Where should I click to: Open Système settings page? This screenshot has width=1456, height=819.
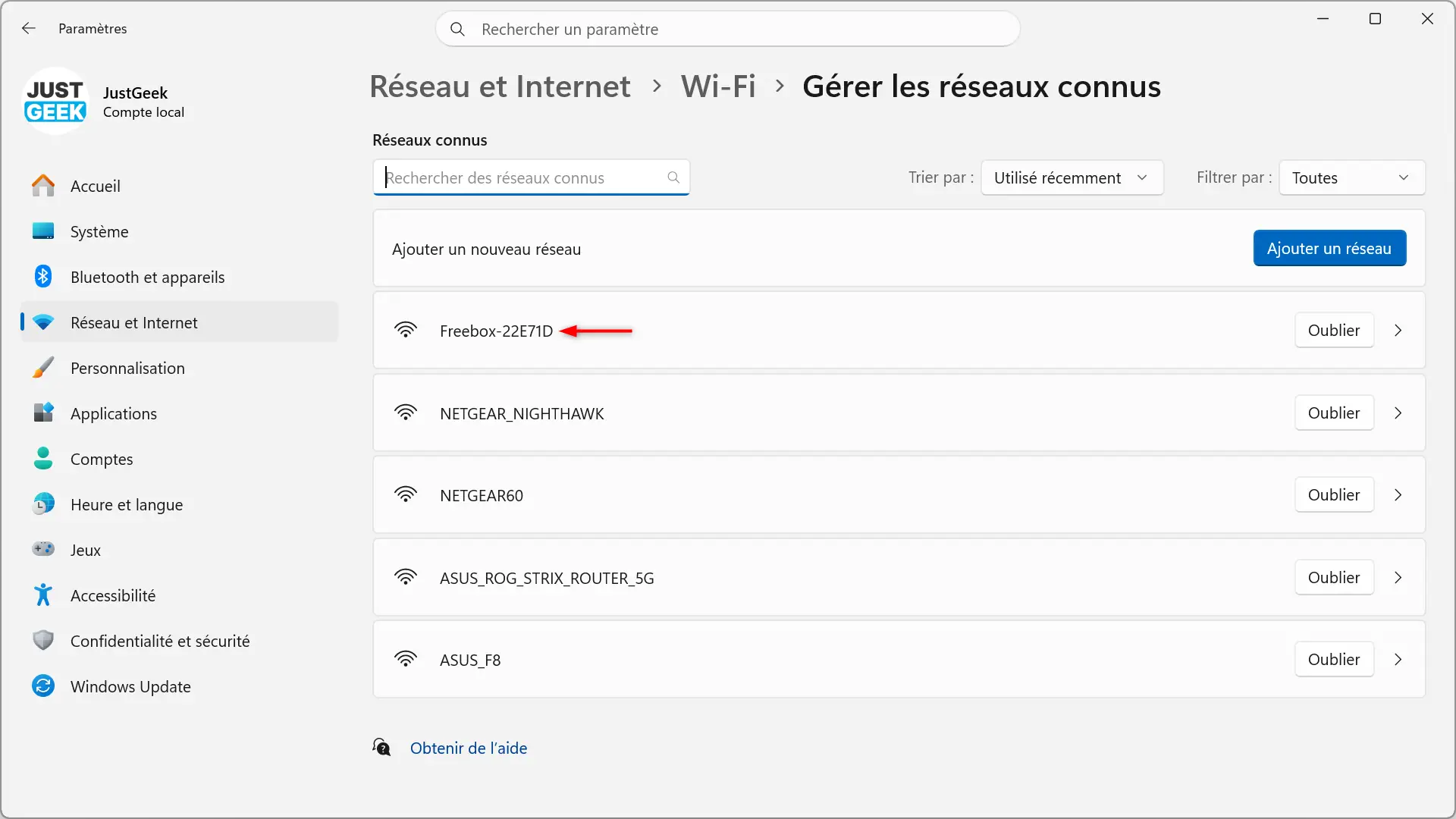pos(180,231)
